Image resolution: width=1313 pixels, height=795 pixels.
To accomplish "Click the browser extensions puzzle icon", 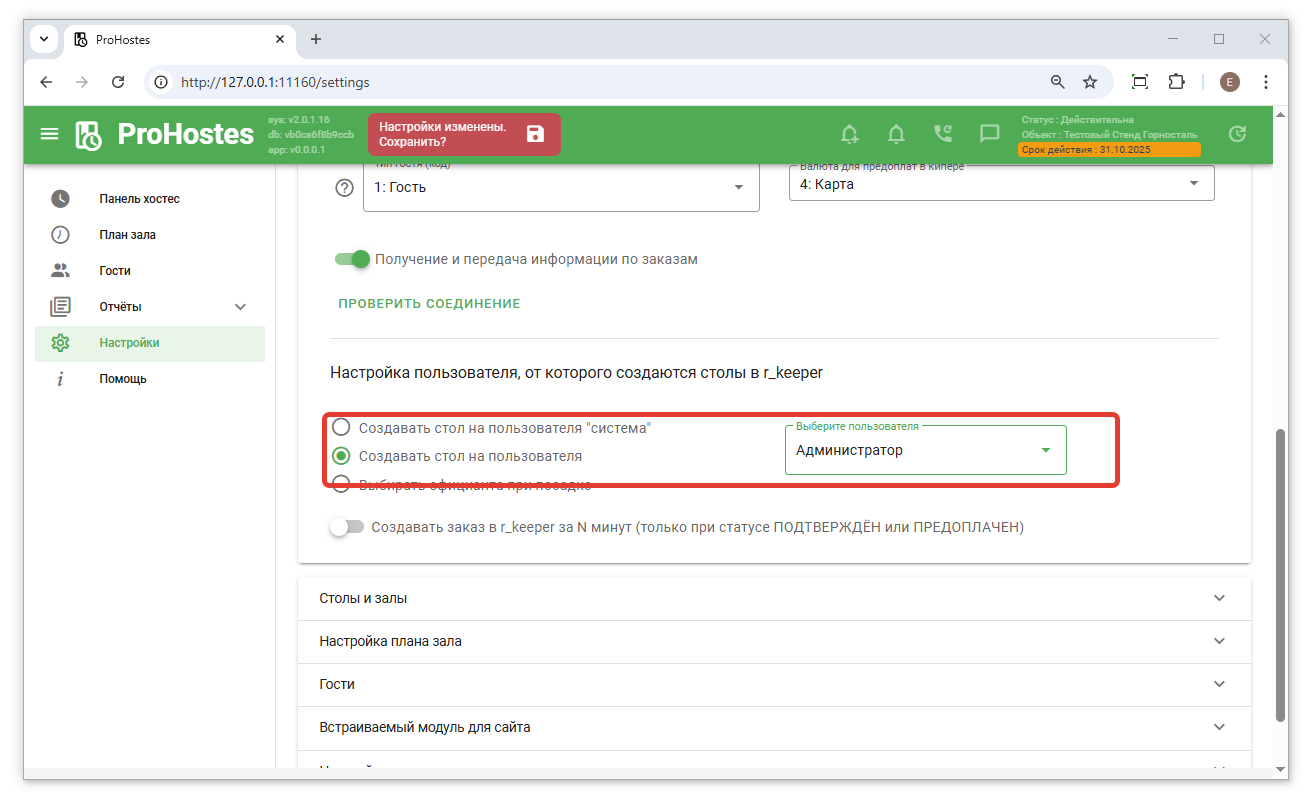I will [1176, 82].
